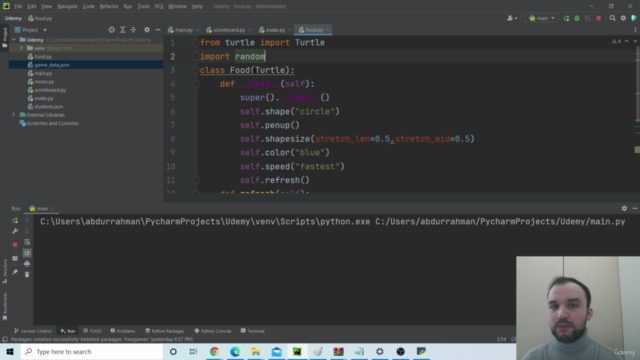Screen dimensions: 640x360
Task: Open the Python Packages tool window
Action: (x=165, y=331)
